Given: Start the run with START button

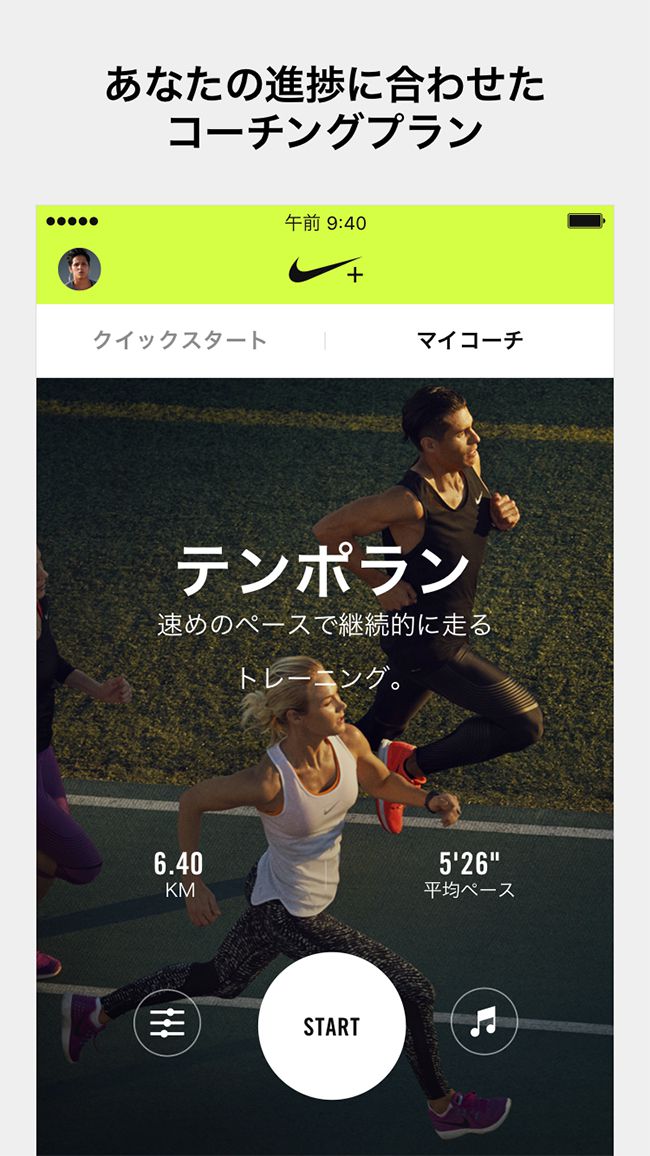Looking at the screenshot, I should click(332, 1026).
